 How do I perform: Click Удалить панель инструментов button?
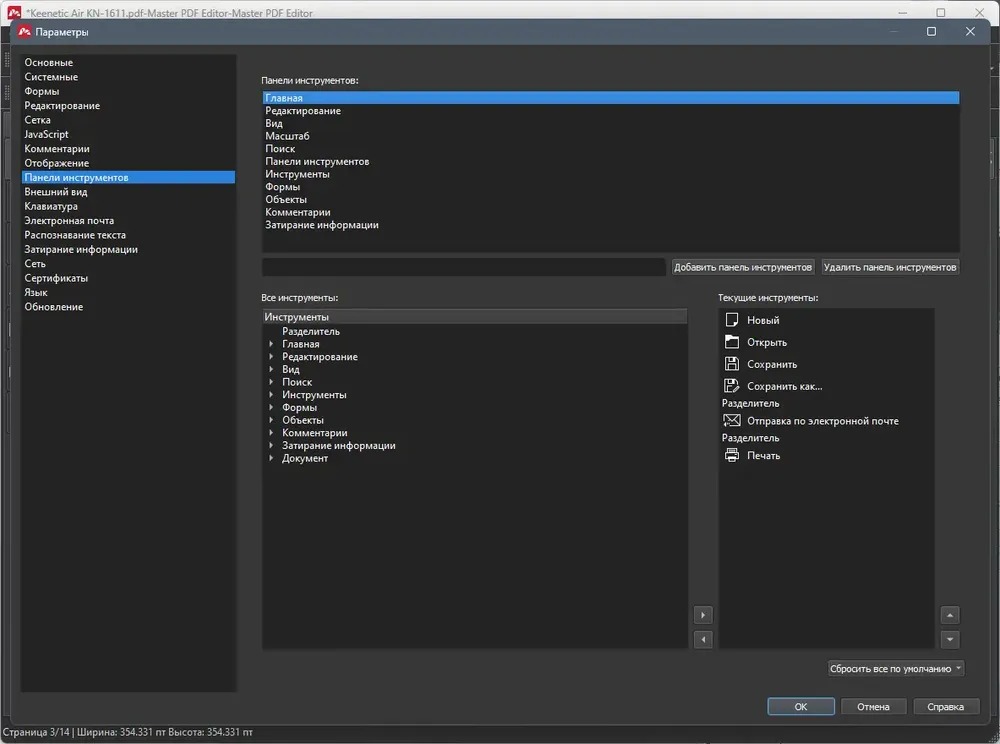tap(890, 267)
